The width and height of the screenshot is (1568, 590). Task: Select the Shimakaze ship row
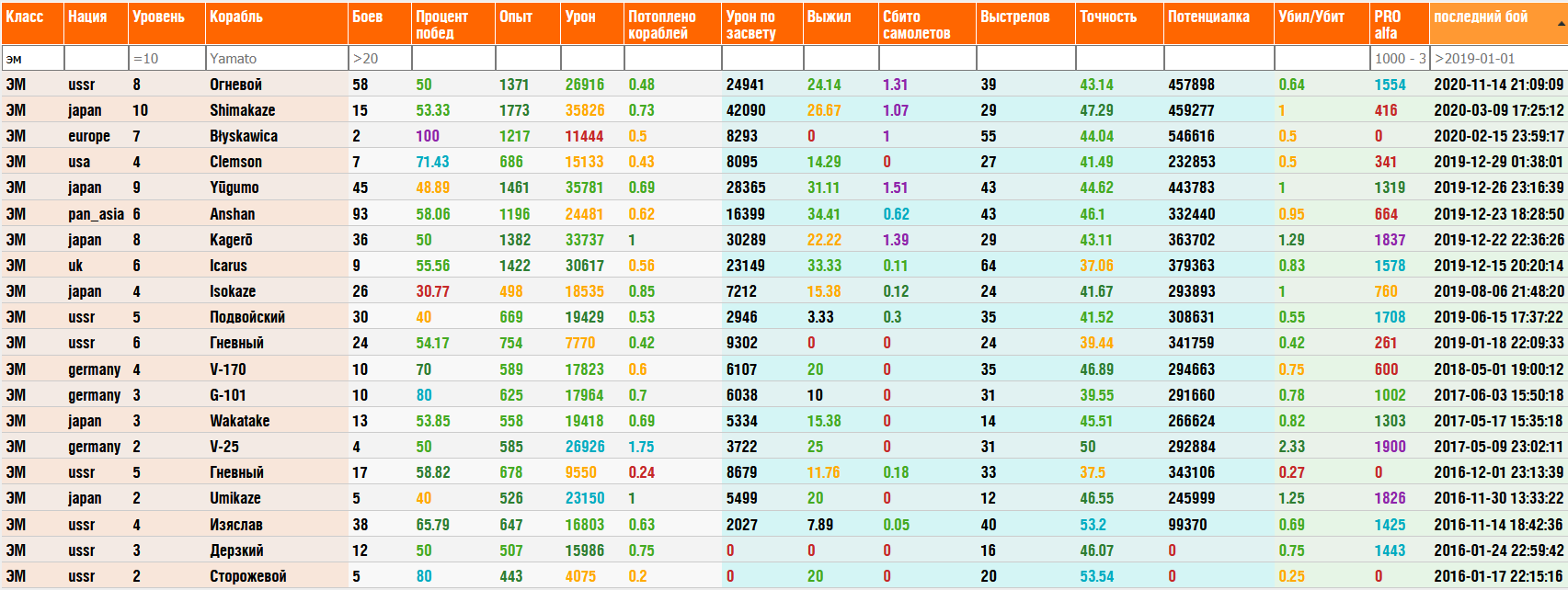pos(243,110)
